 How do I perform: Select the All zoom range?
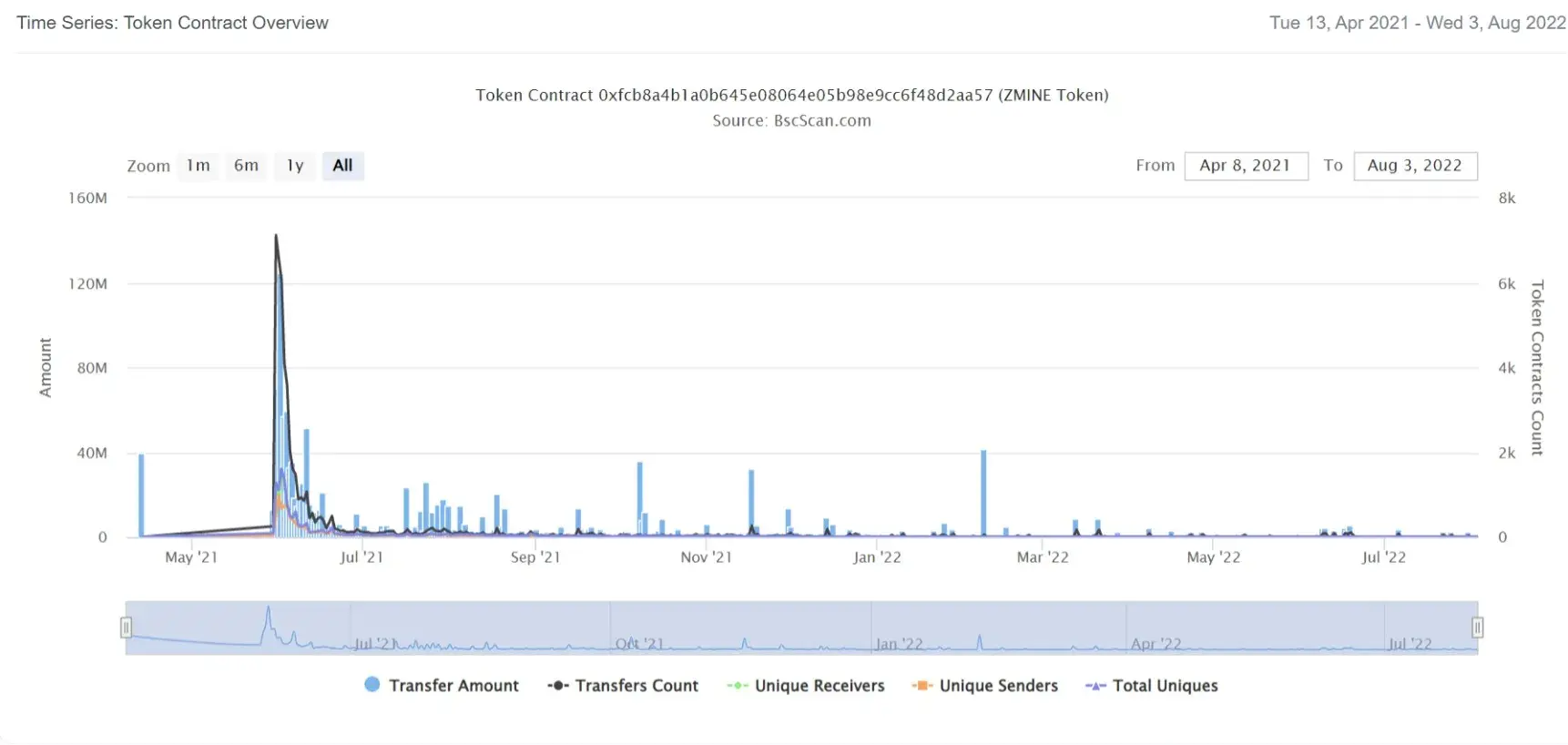(342, 166)
